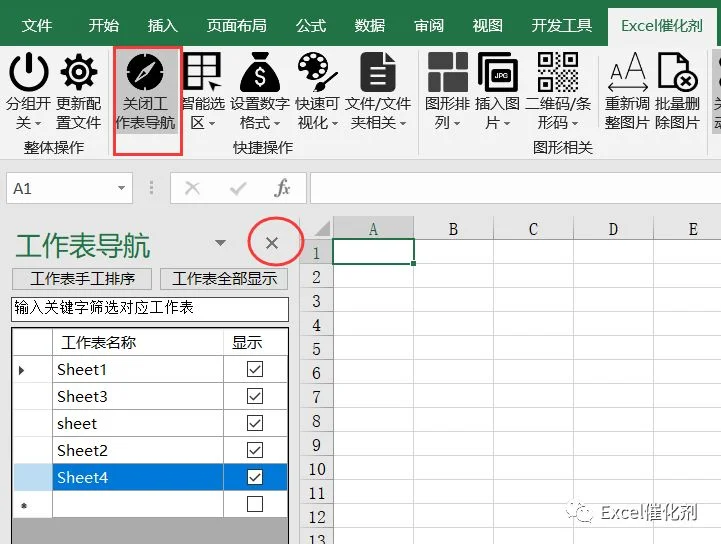Open the 工作表导航 pane options arrow
Screen dimensions: 721x544
click(x=220, y=243)
